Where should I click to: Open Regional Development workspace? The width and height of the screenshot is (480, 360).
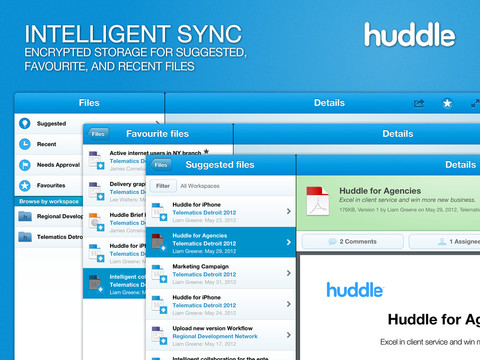pos(49,216)
